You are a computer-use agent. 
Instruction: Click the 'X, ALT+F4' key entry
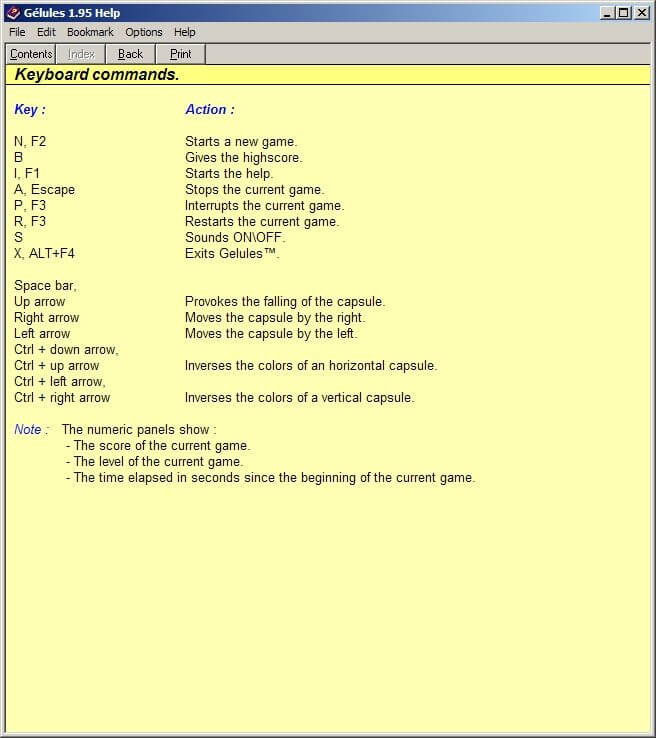point(44,253)
